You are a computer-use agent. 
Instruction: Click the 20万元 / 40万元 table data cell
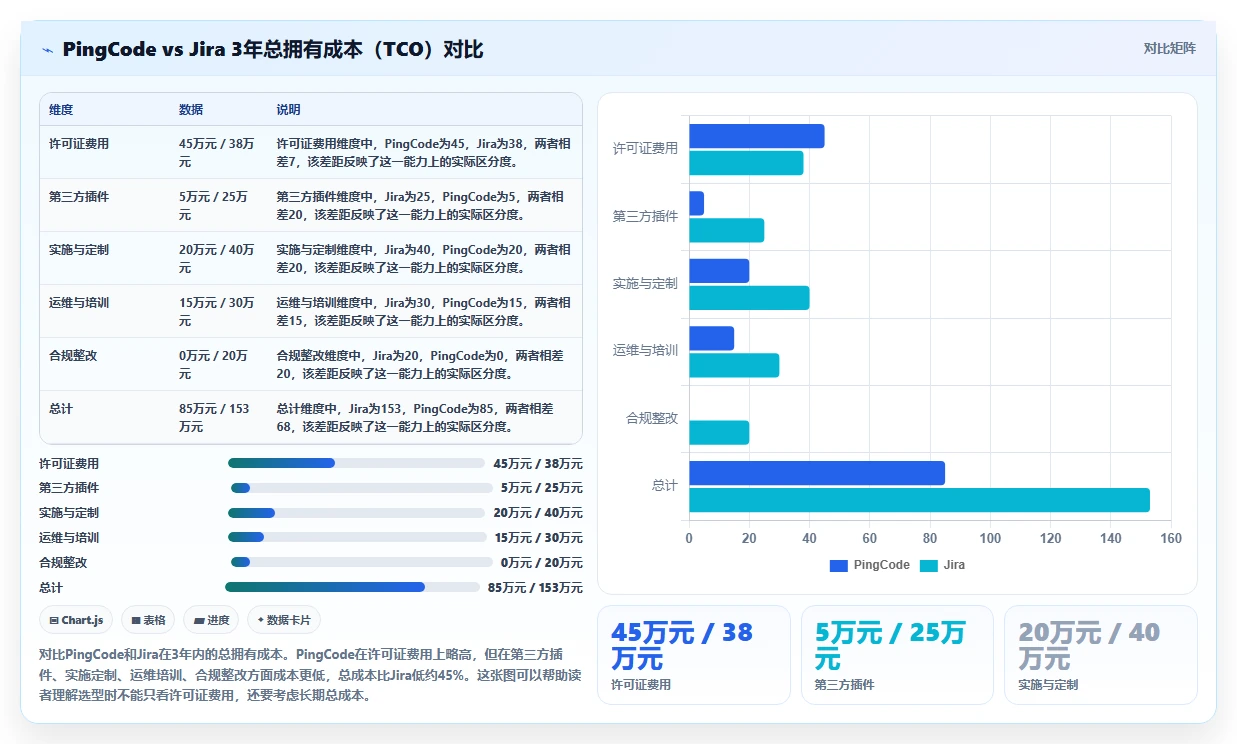217,258
